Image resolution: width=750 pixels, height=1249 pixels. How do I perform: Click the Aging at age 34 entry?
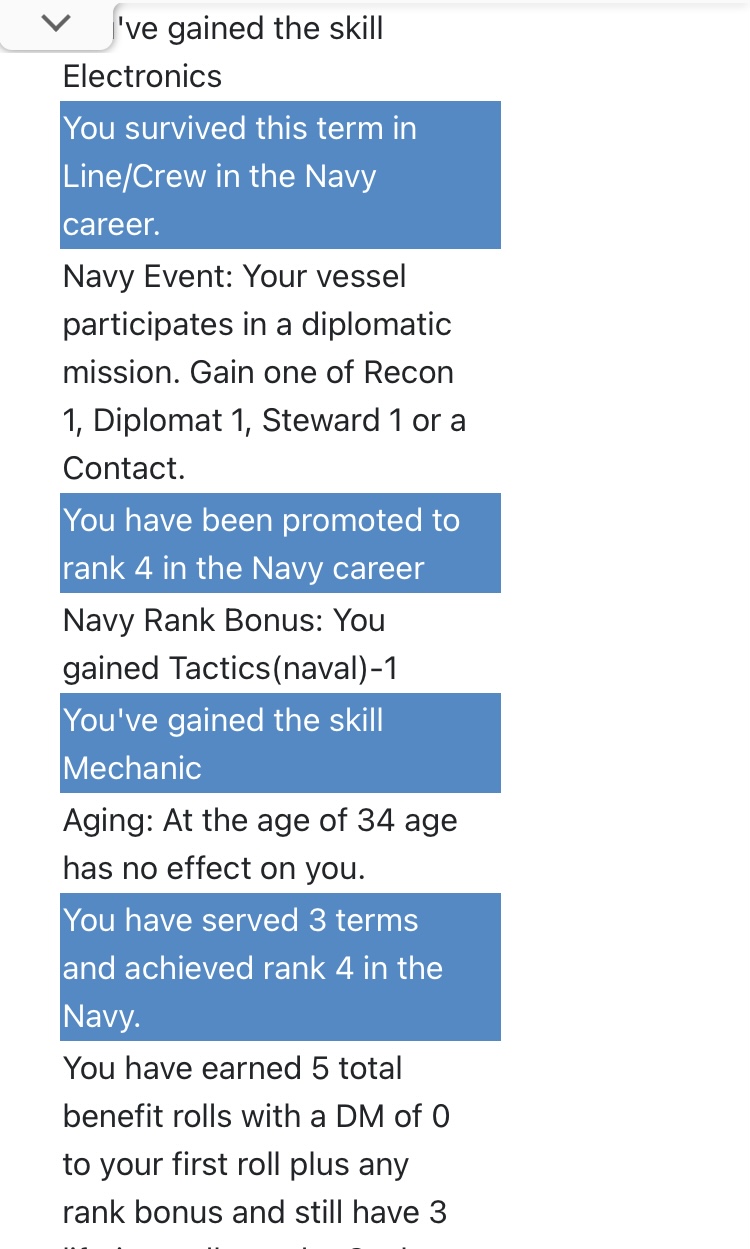pos(260,844)
